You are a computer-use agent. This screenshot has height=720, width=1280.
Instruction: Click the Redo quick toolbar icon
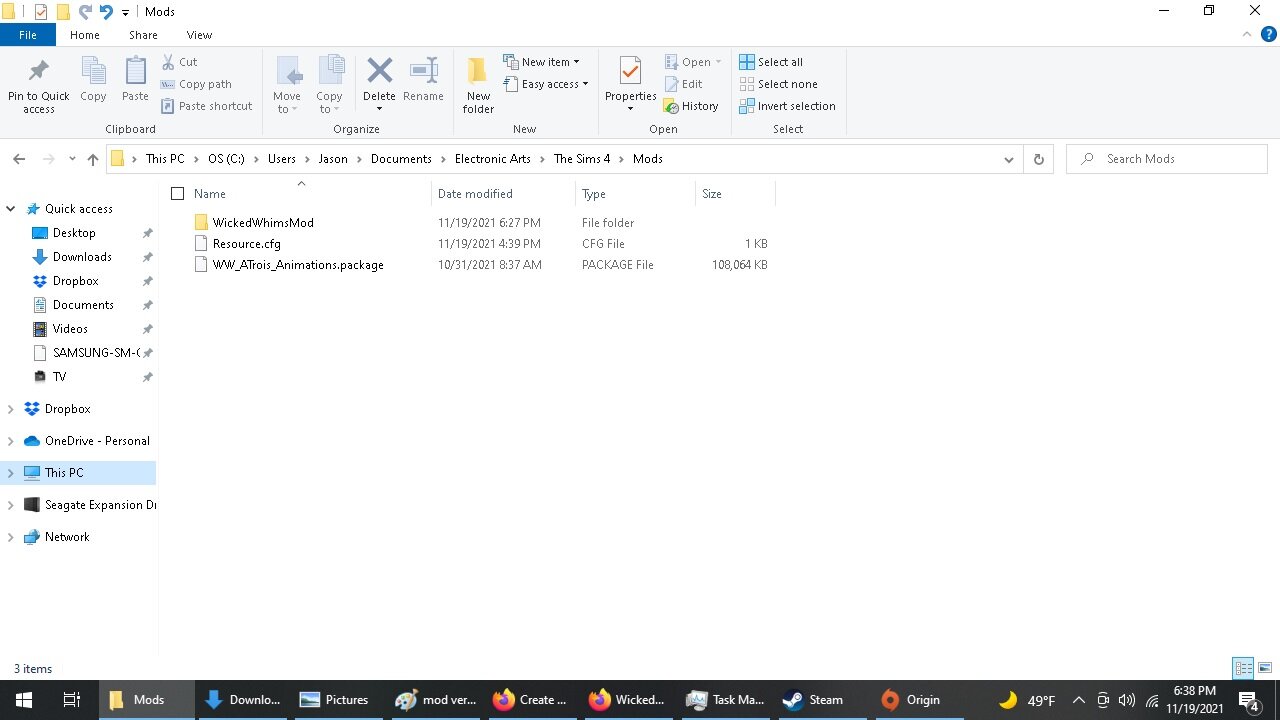pos(85,12)
